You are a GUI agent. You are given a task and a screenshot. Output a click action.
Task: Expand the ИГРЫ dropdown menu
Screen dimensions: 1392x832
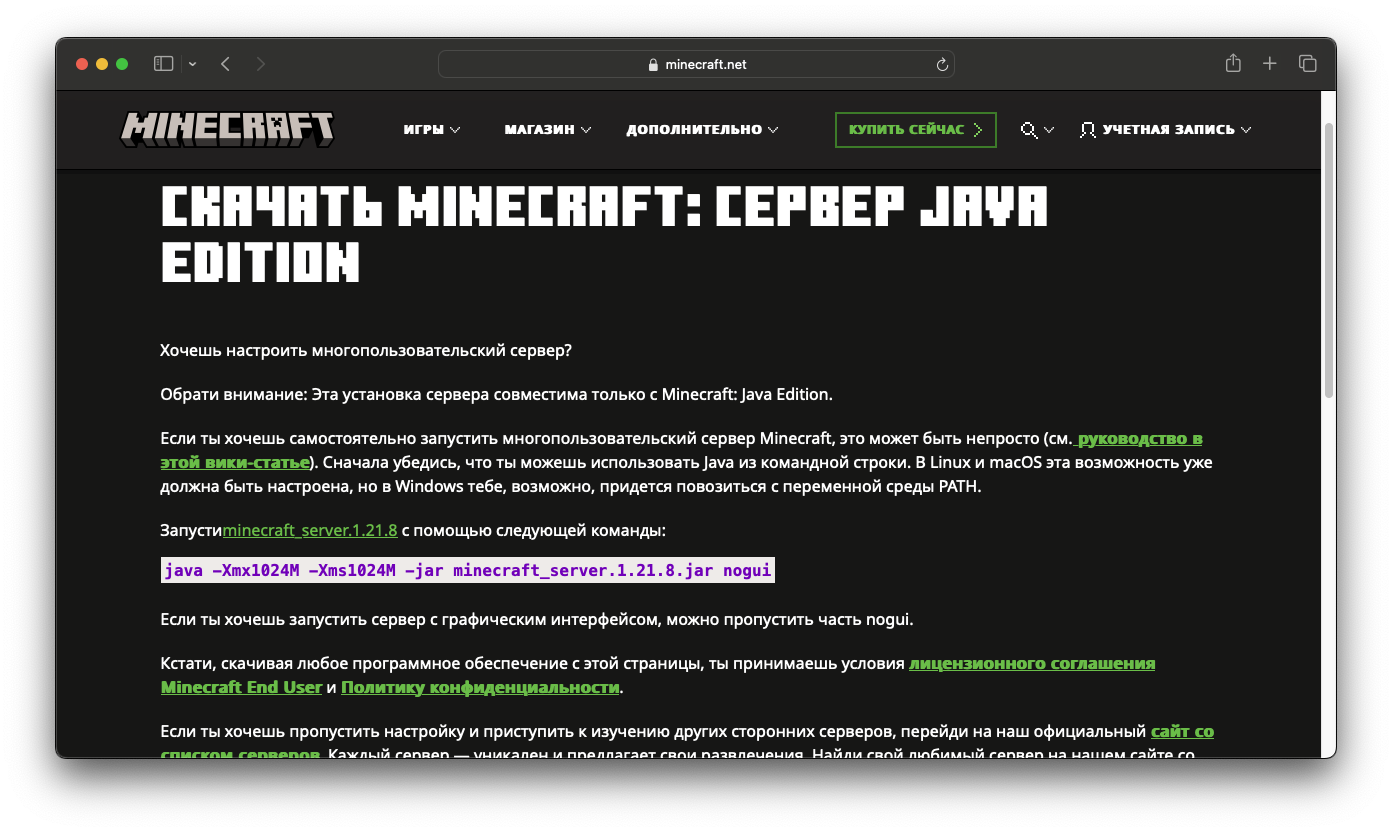[432, 130]
